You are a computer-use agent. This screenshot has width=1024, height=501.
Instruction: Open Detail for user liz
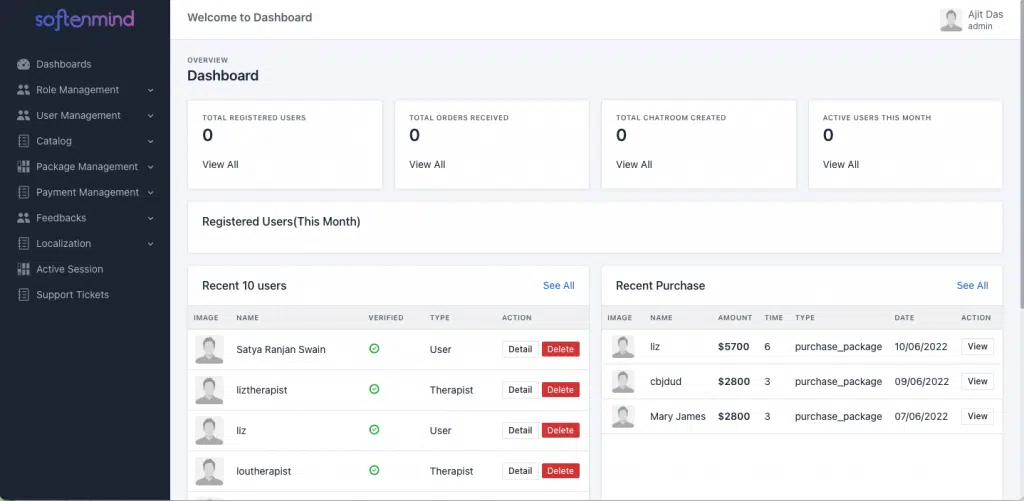(x=520, y=430)
